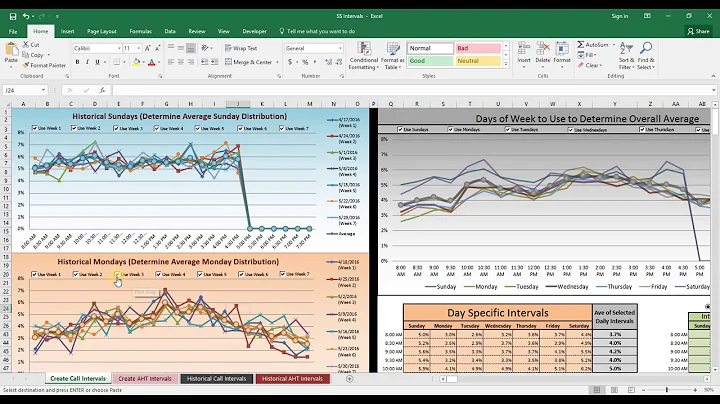Click the zoom slider in status bar

[x=667, y=390]
